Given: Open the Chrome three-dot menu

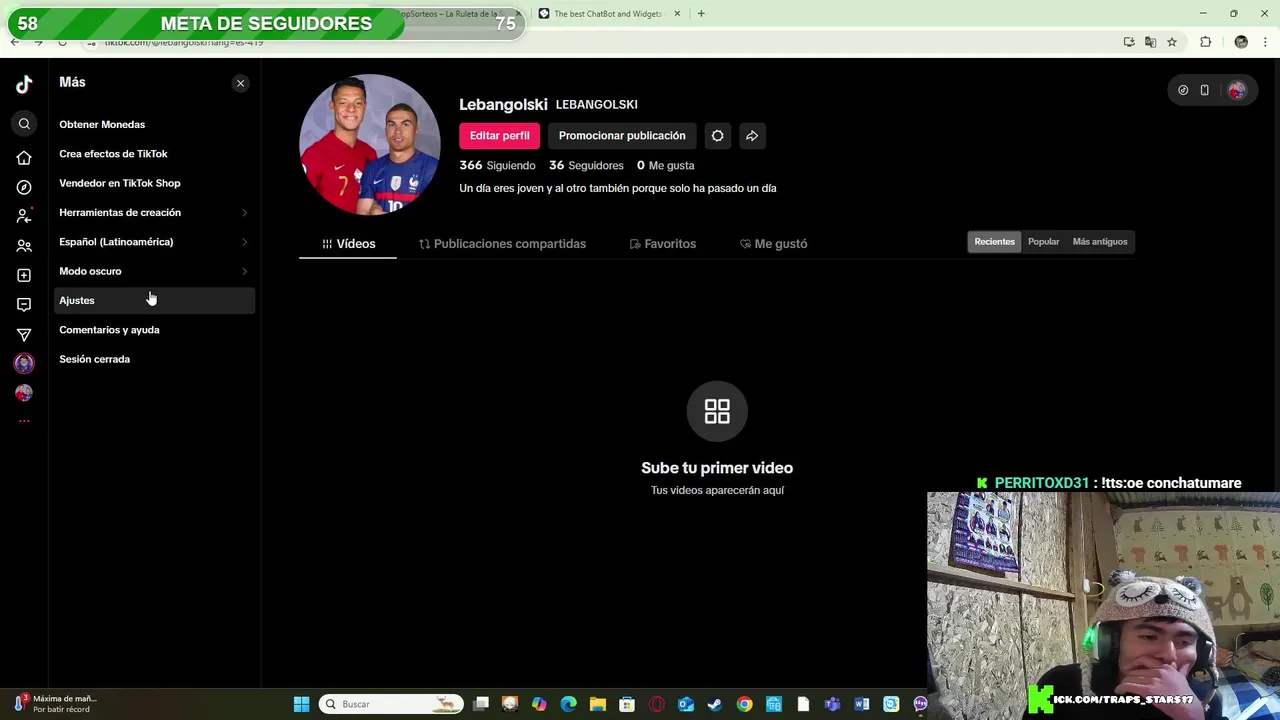Looking at the screenshot, I should coord(1266,42).
